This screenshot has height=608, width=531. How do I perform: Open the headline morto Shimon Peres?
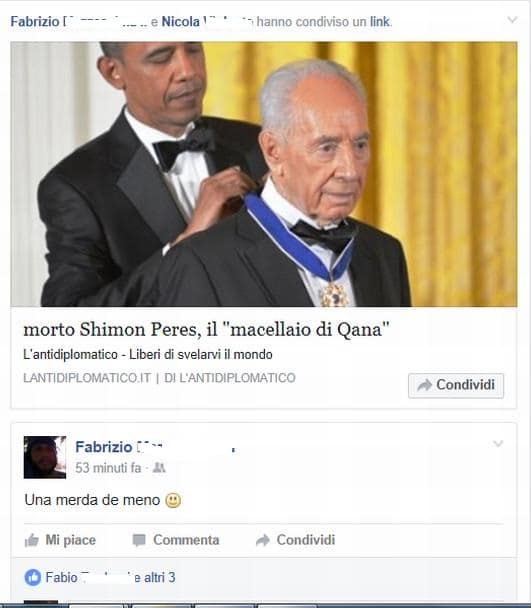click(x=206, y=330)
